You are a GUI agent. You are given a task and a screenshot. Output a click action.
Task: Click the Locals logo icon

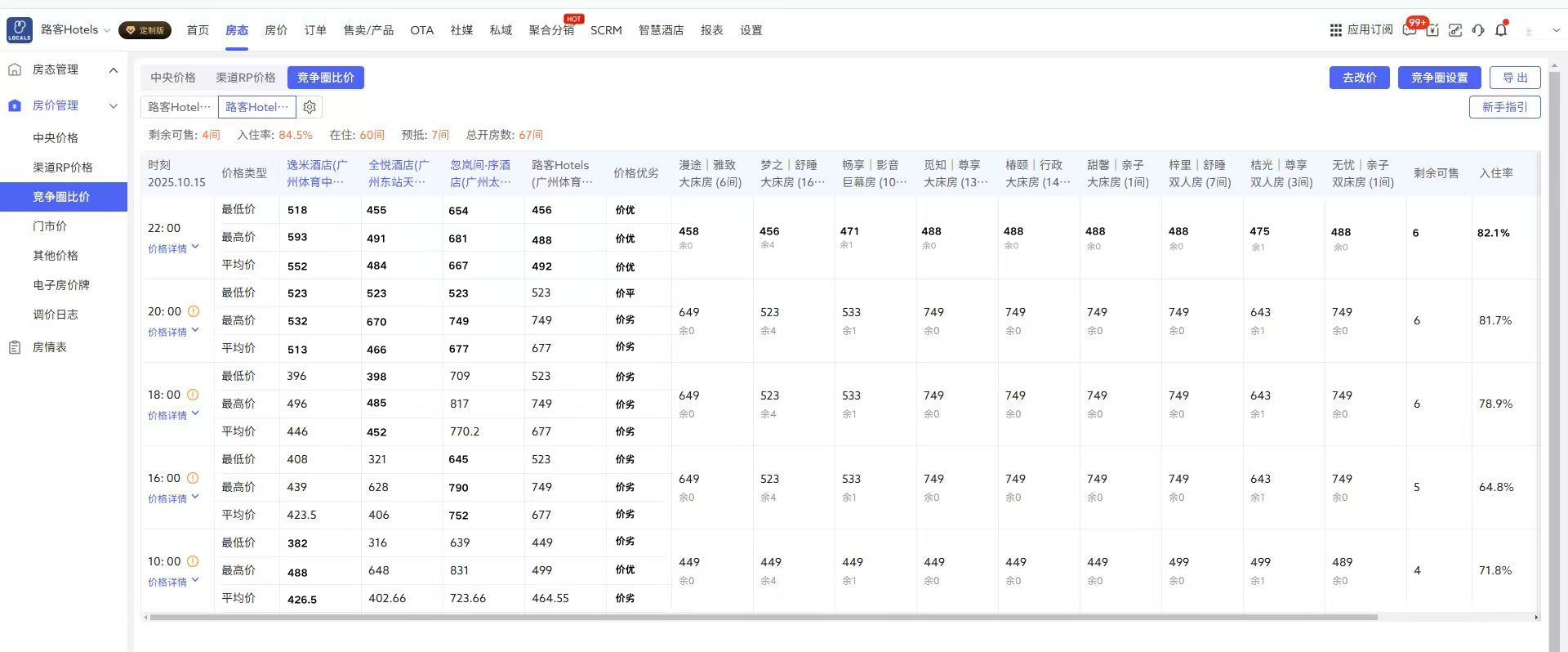(x=20, y=30)
